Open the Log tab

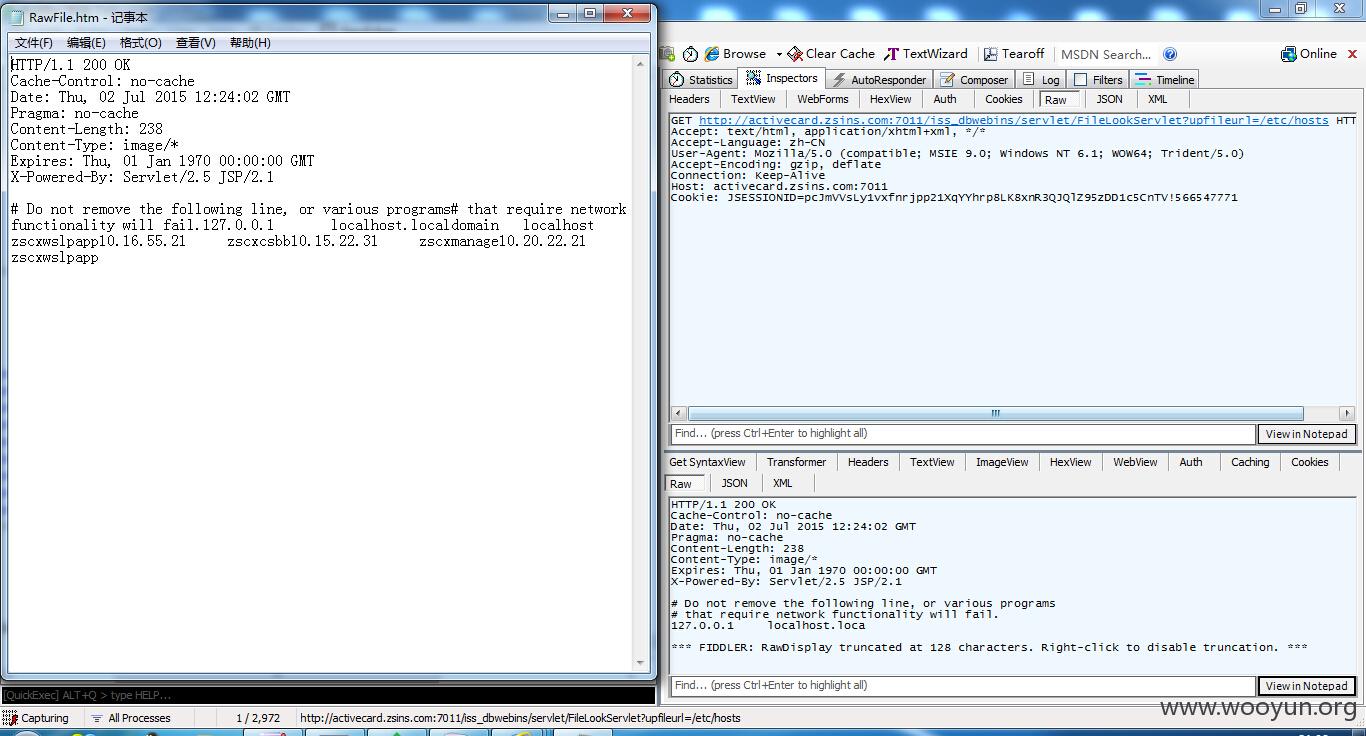pos(1042,80)
